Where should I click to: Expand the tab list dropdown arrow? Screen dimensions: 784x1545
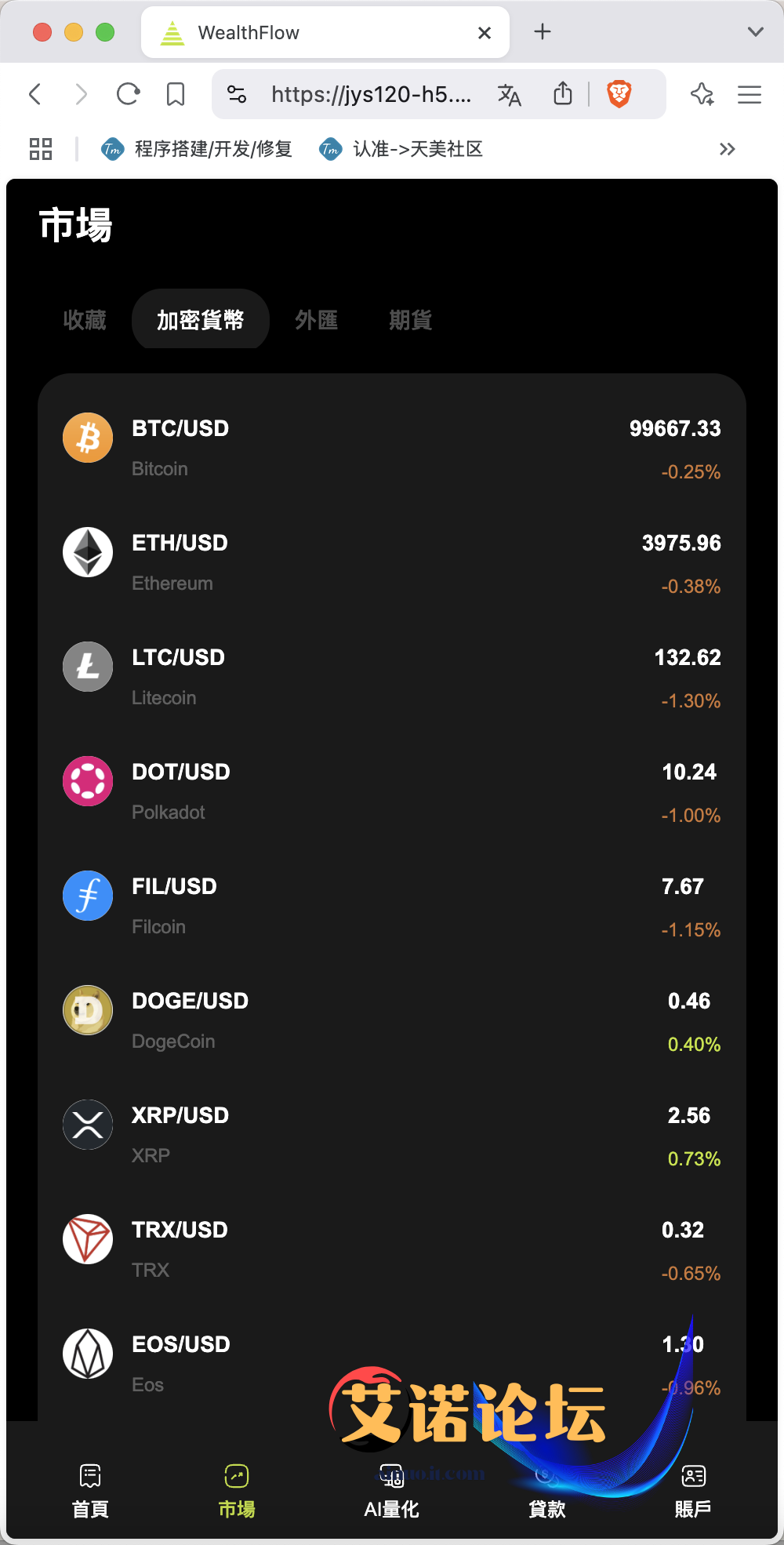[756, 32]
